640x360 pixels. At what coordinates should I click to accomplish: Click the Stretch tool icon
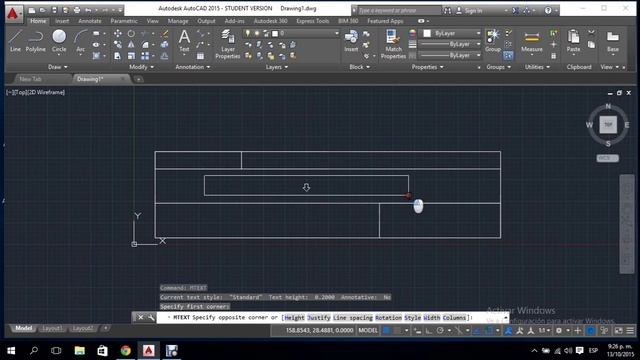tap(118, 56)
